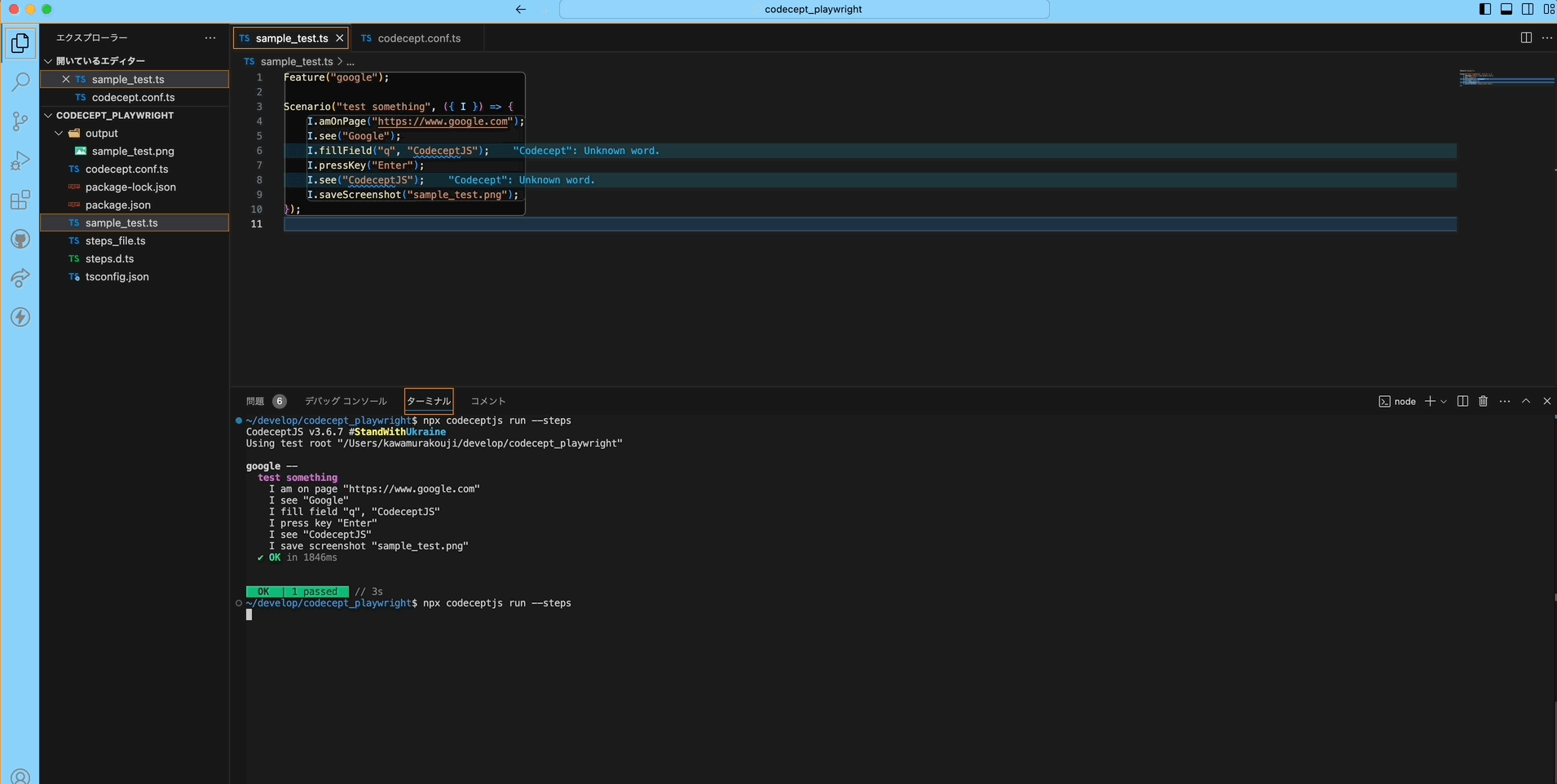
Task: Toggle the primary sidebar visibility
Action: coord(1484,9)
